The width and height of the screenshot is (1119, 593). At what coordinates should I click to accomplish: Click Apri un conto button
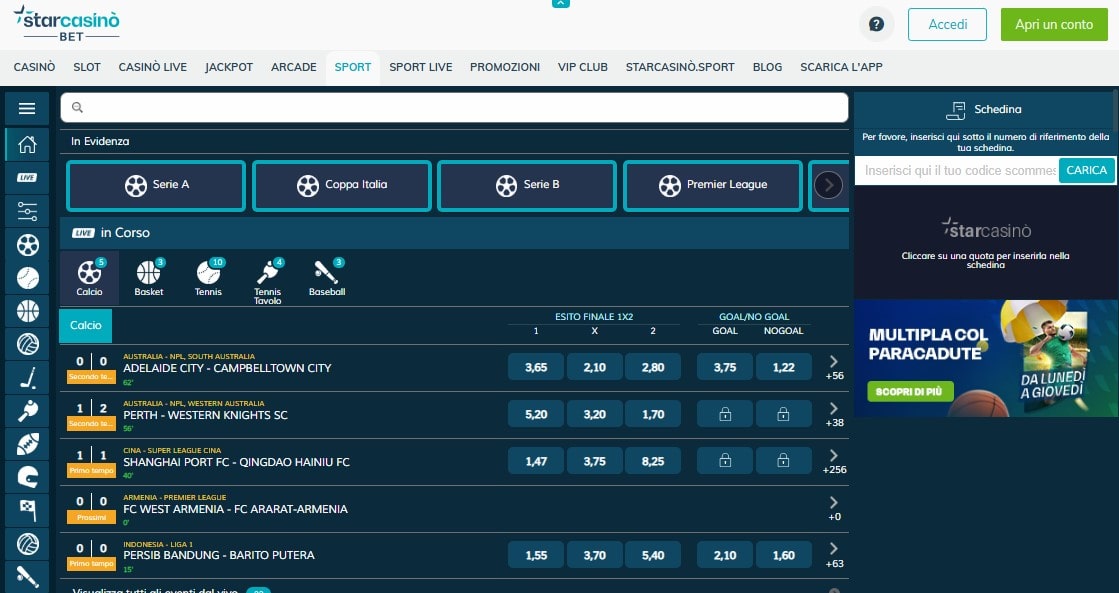tap(1054, 24)
